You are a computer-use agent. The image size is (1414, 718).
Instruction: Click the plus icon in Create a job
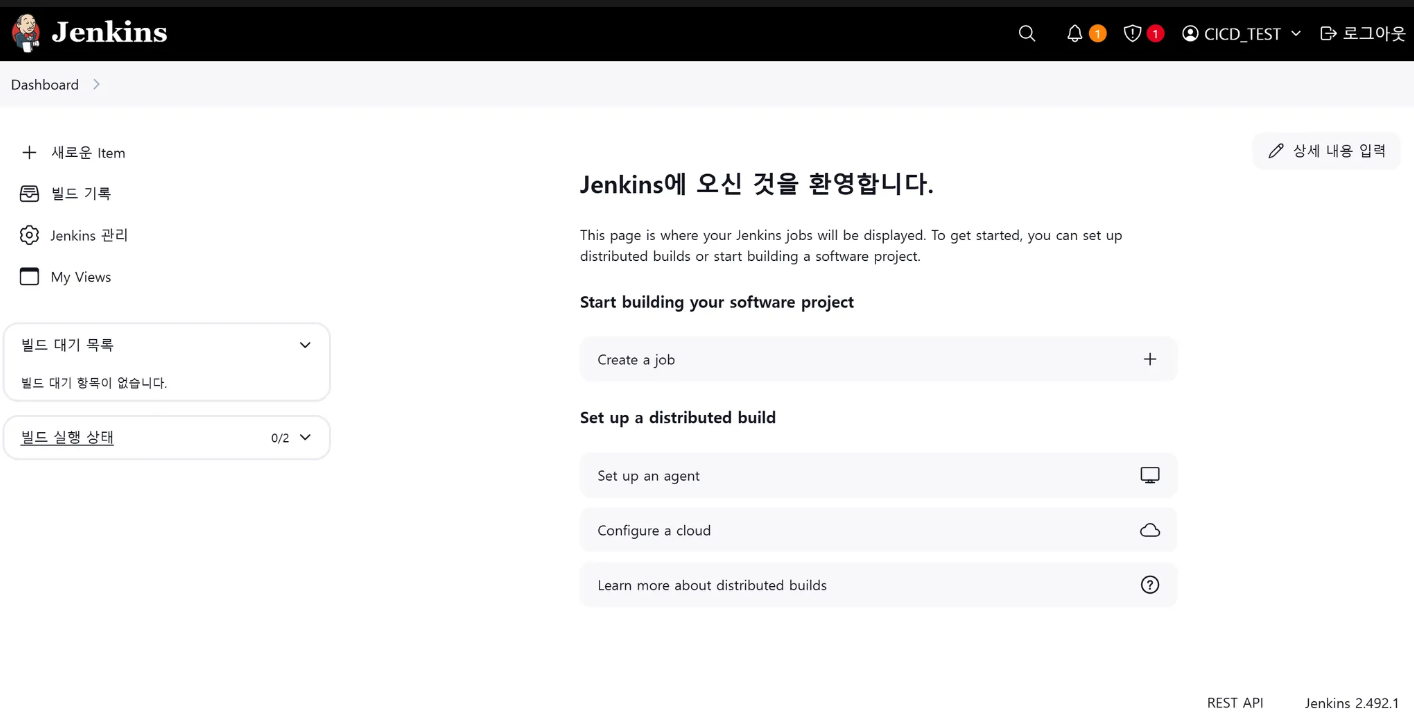1150,359
